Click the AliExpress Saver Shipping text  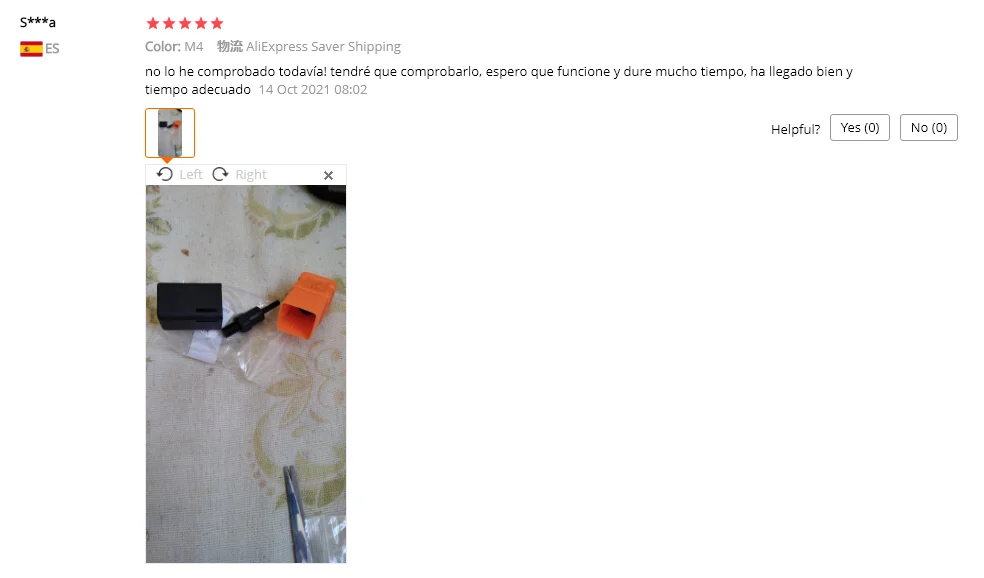tap(323, 46)
